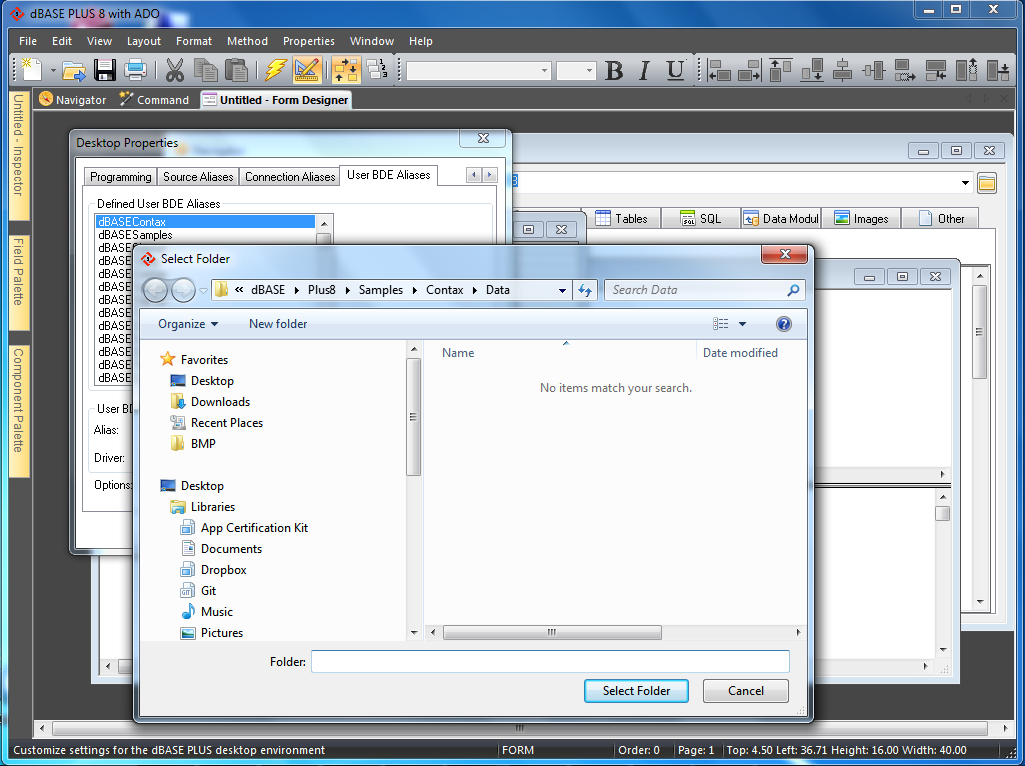
Task: Click the Forward arrow in Select Folder
Action: click(183, 290)
